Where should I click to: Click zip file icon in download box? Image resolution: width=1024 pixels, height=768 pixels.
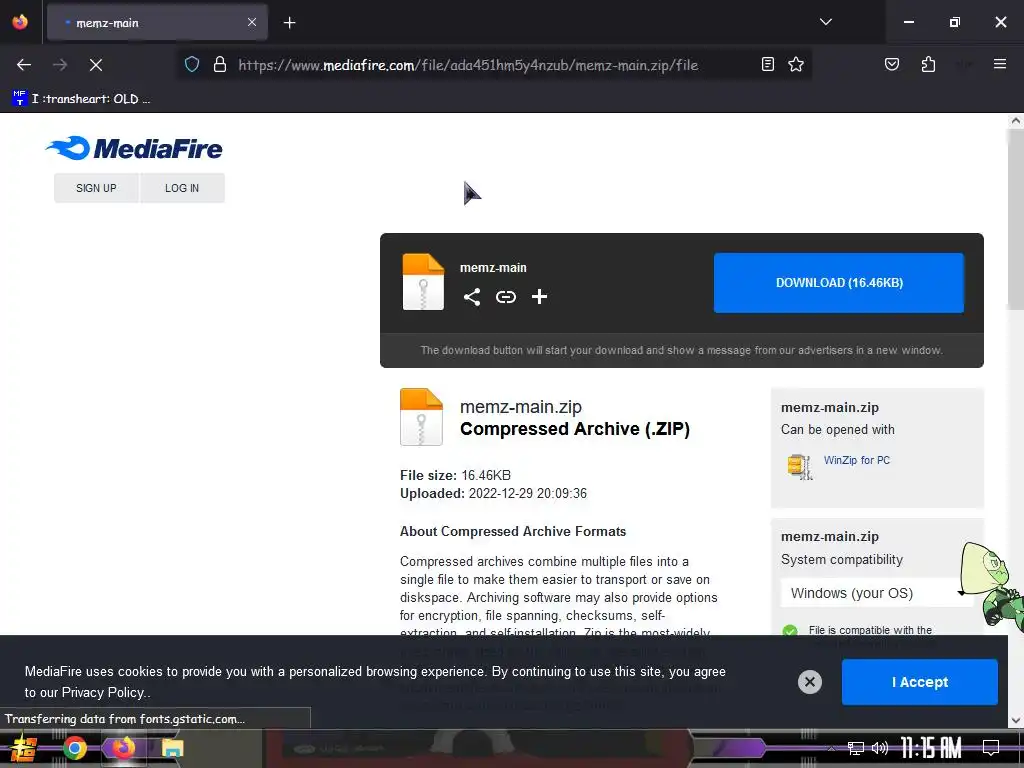pyautogui.click(x=423, y=281)
